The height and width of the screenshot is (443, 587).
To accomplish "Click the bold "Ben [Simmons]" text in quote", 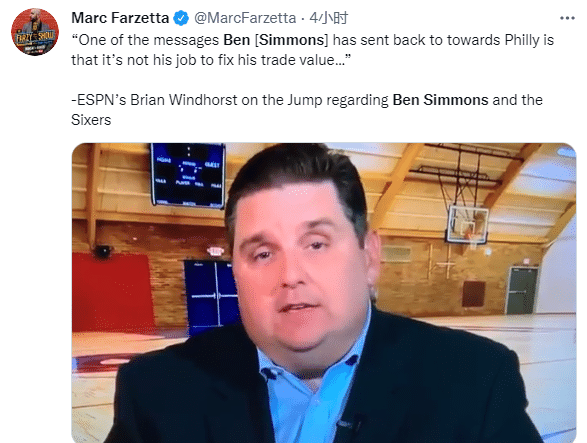I will 276,40.
